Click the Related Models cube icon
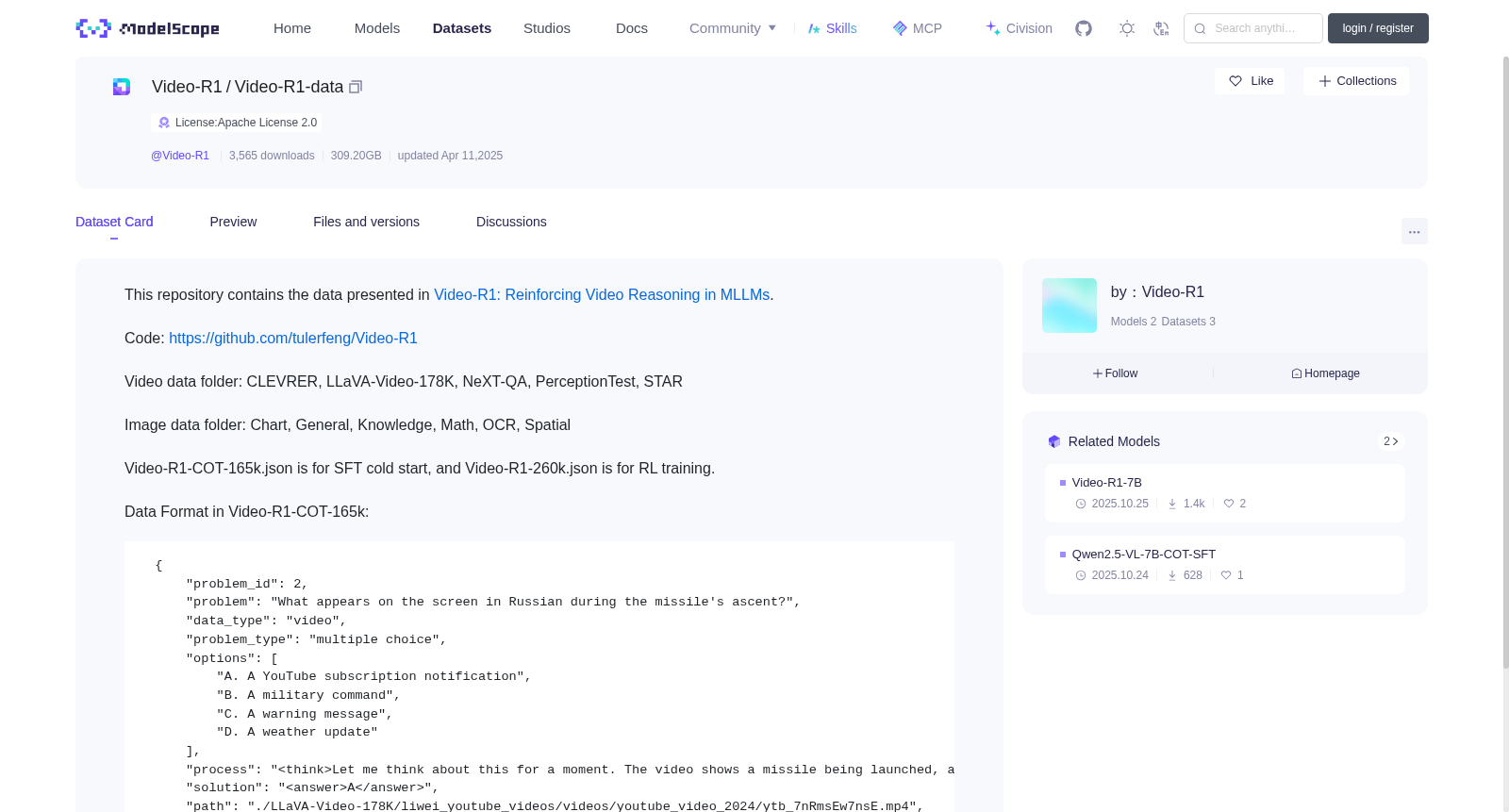 (1054, 441)
